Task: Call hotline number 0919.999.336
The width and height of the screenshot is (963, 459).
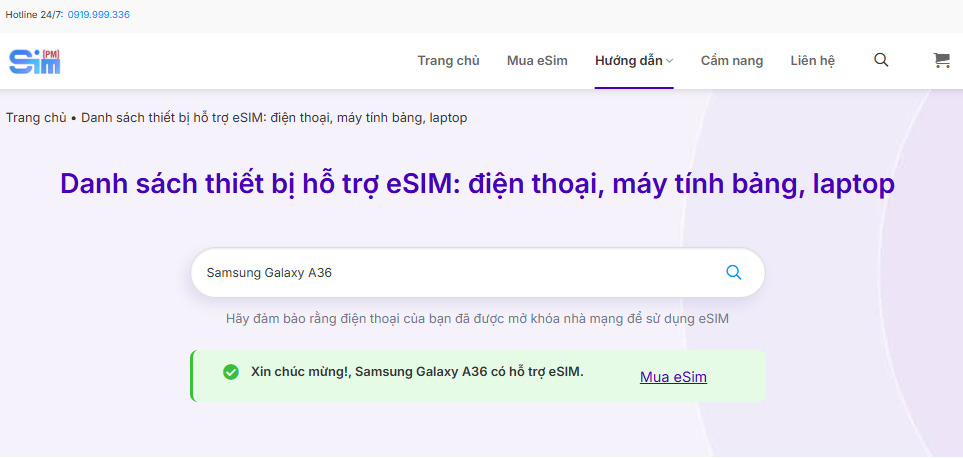Action: tap(98, 14)
